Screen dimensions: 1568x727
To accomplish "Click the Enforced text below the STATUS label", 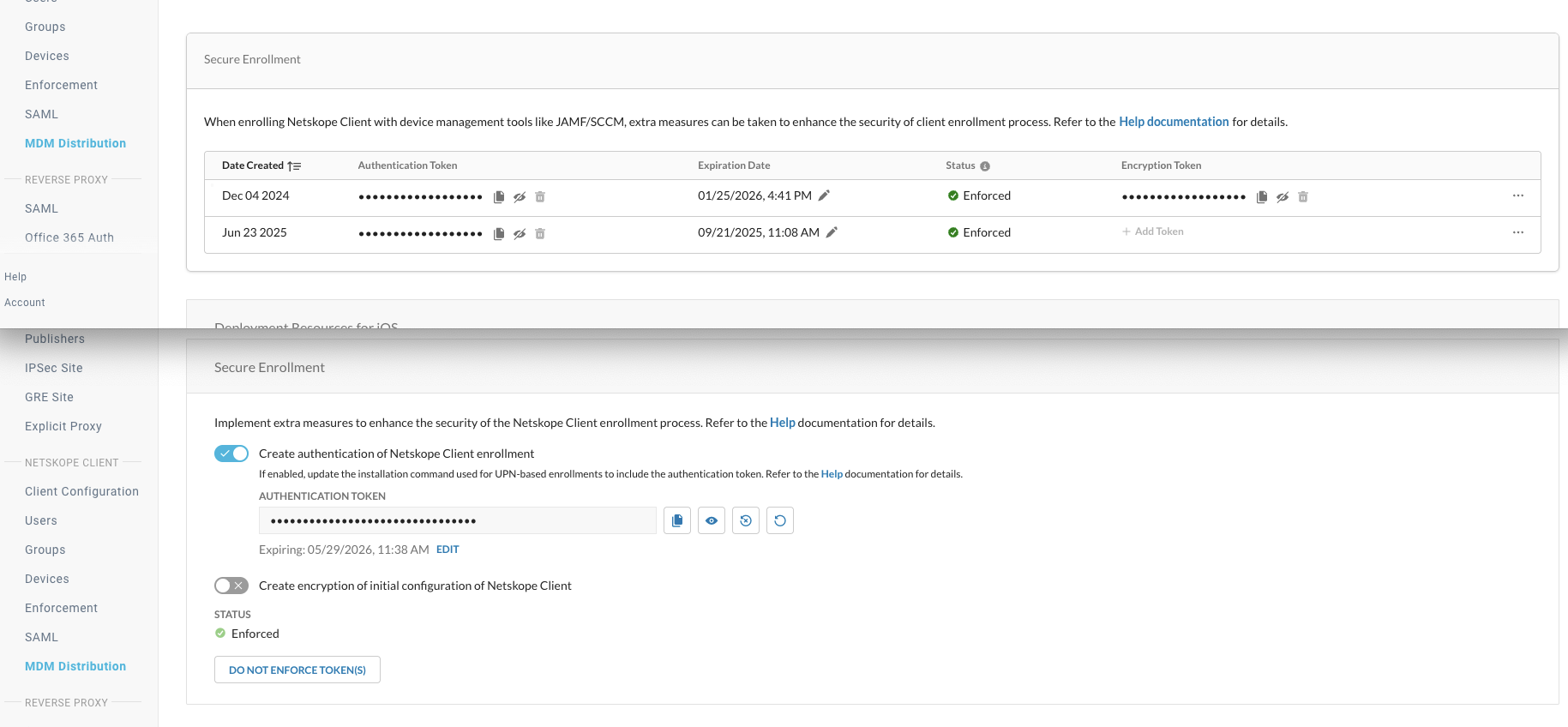I will point(255,634).
